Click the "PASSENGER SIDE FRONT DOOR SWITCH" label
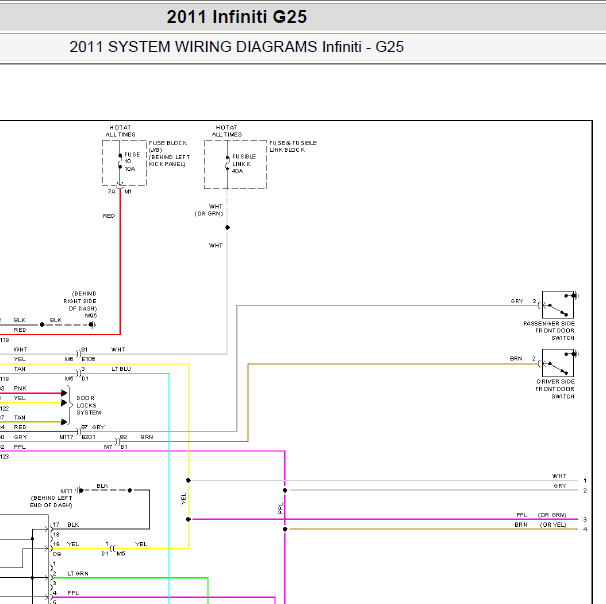The image size is (606, 604). (549, 331)
